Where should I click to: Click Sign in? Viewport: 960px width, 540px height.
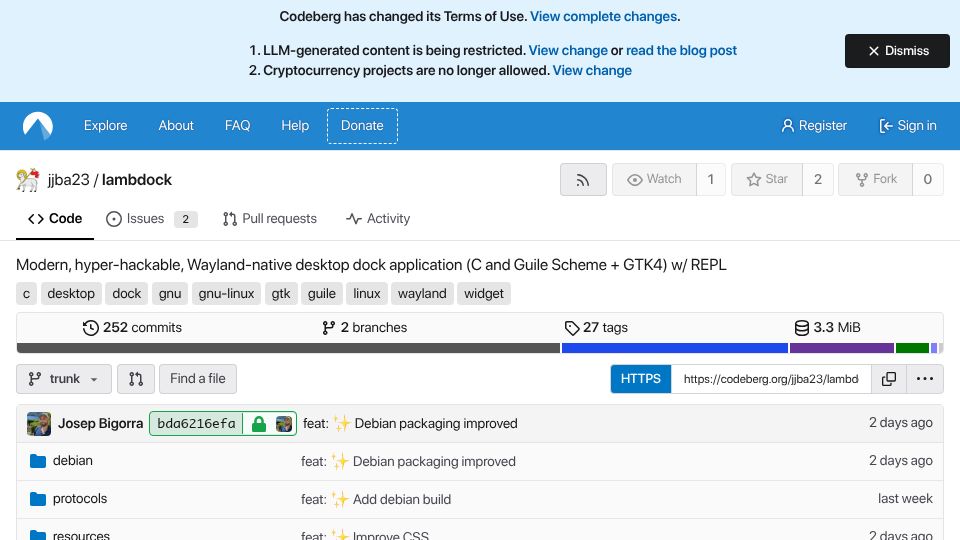click(907, 126)
